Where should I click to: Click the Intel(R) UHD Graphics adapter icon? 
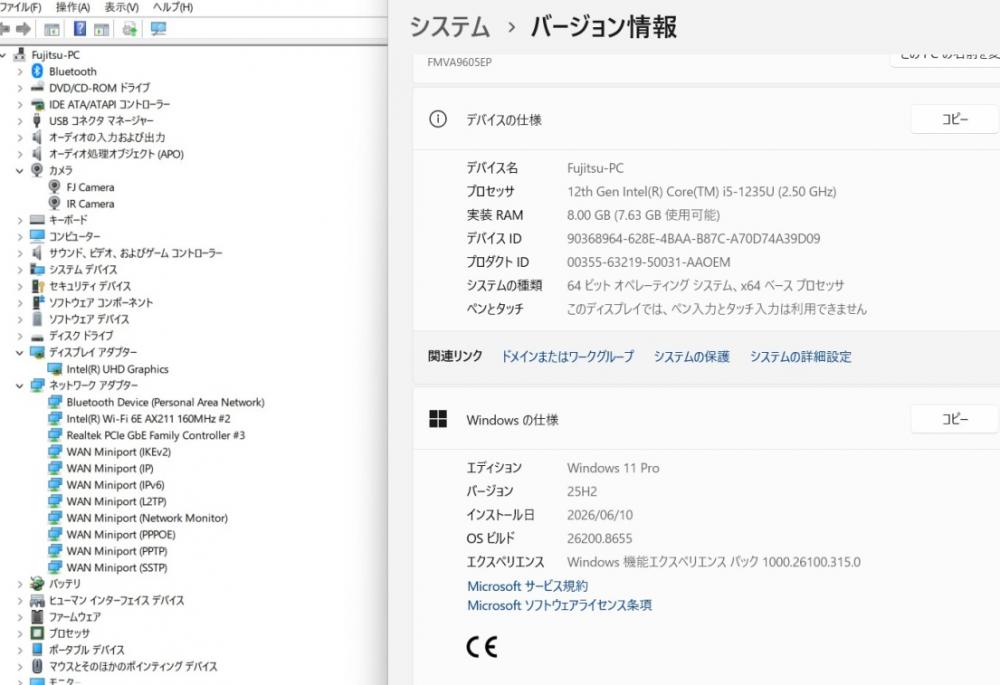[x=55, y=369]
